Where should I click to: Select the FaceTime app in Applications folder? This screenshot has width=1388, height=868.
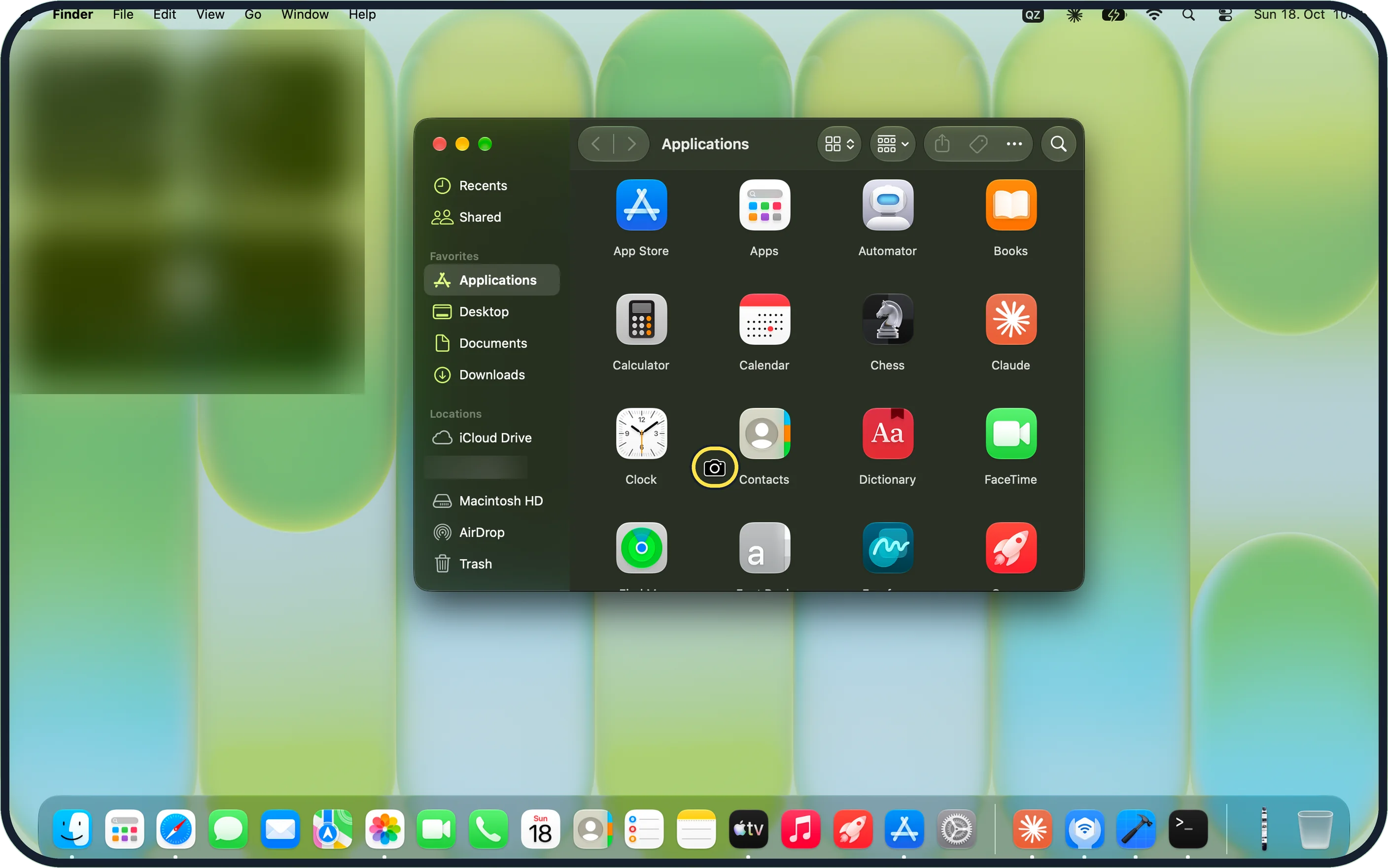(1011, 434)
